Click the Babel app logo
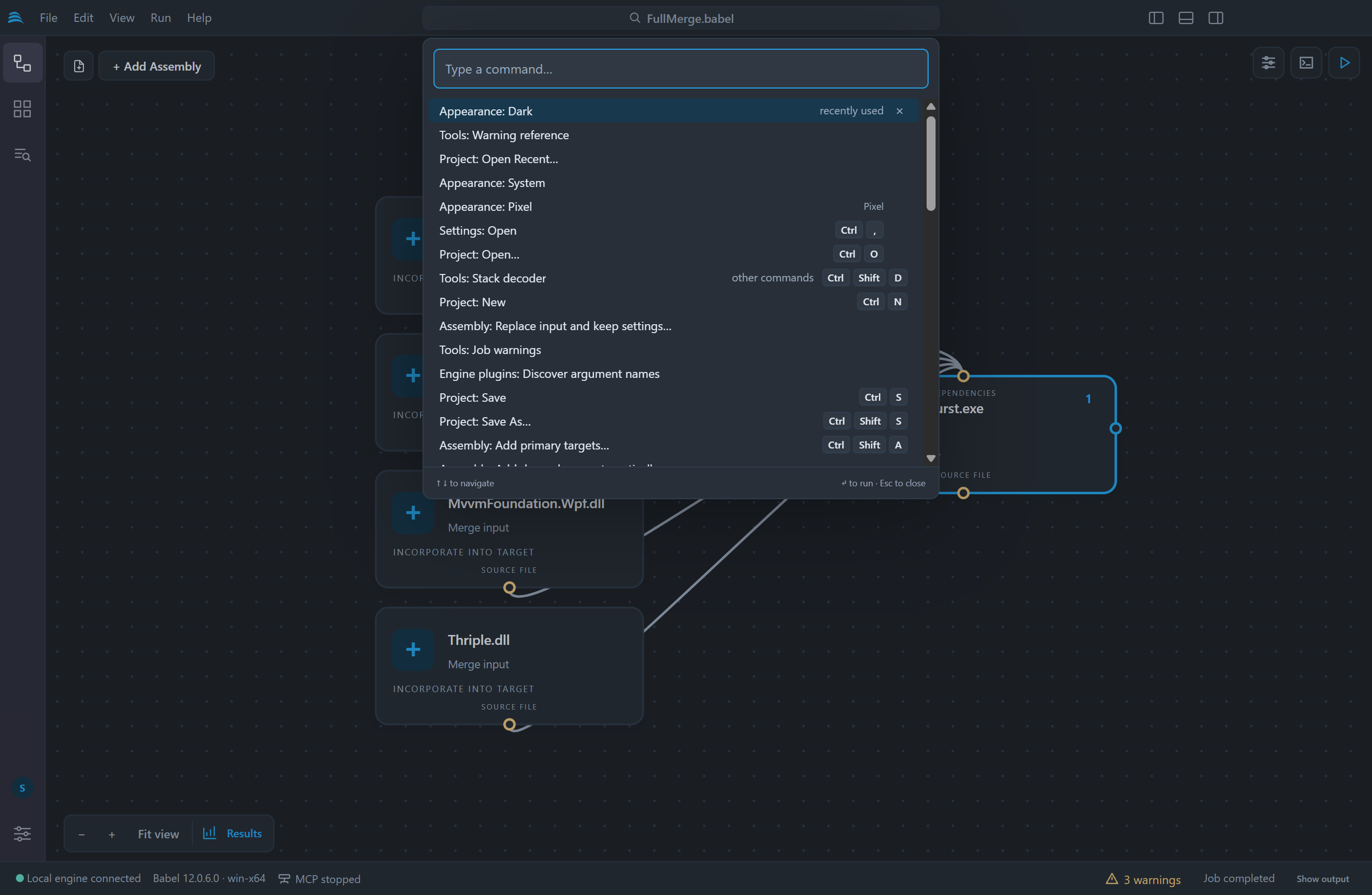1372x895 pixels. [15, 18]
